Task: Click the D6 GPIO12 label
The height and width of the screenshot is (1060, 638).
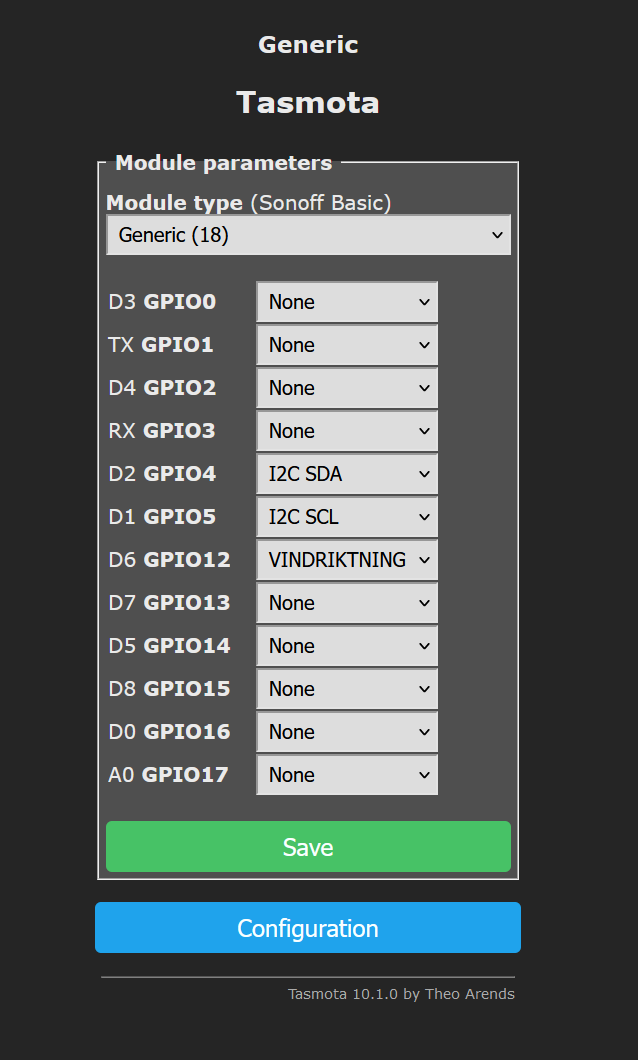Action: tap(169, 560)
